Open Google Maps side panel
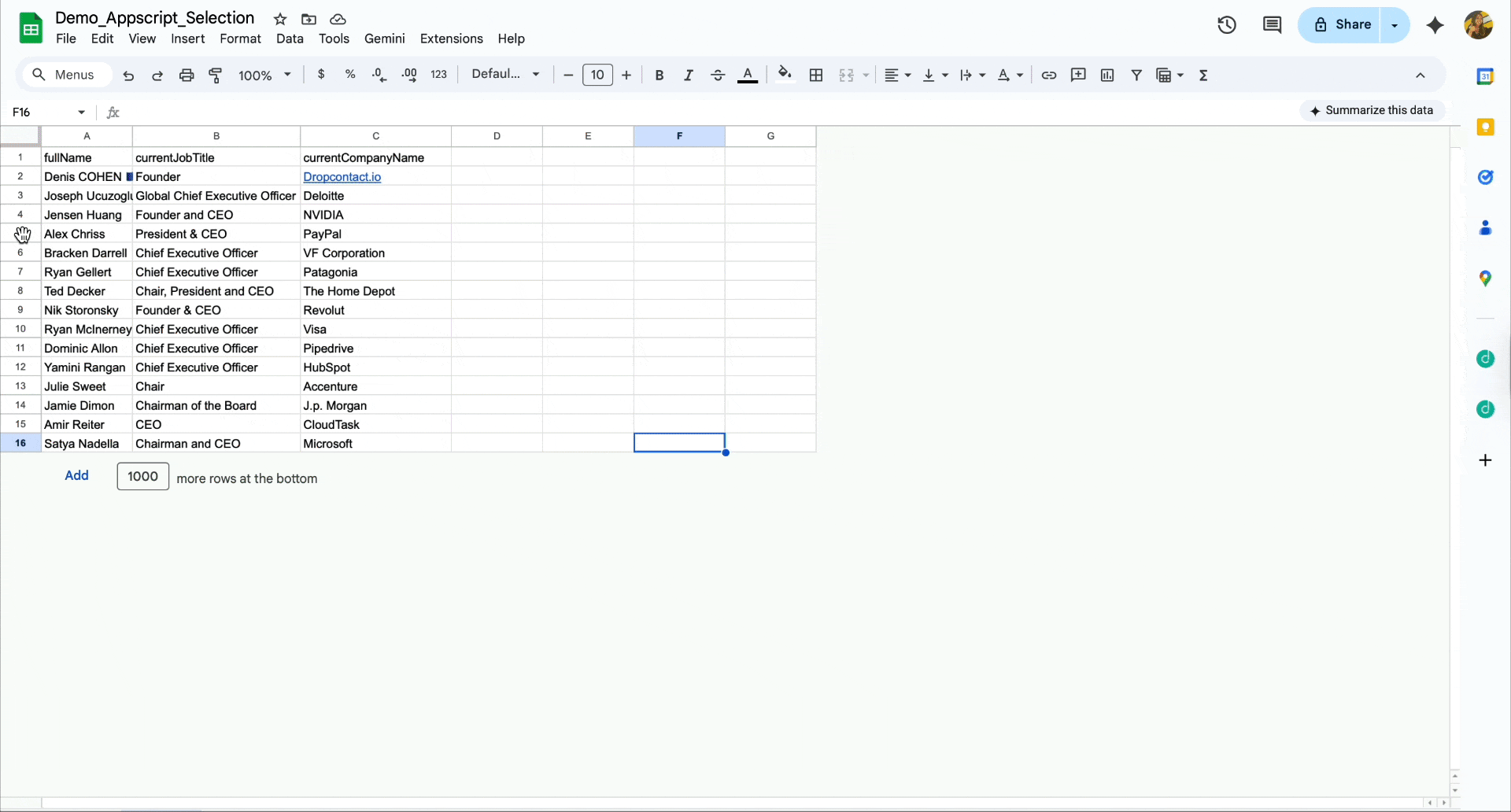This screenshot has height=812, width=1511. (1485, 278)
